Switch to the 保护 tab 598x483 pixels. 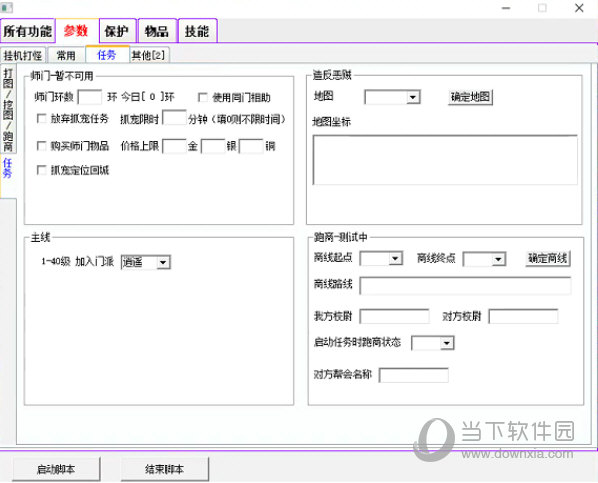[x=117, y=31]
